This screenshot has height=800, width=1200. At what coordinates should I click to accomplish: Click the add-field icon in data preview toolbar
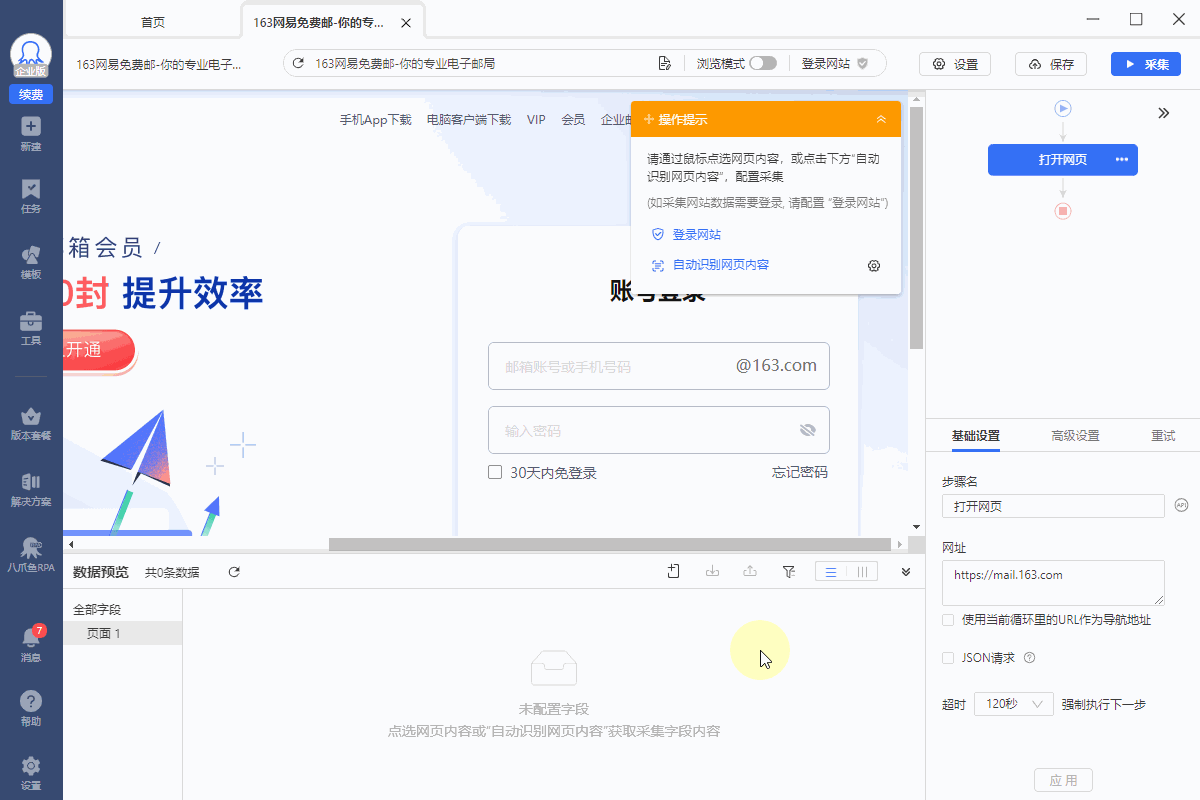pyautogui.click(x=674, y=572)
